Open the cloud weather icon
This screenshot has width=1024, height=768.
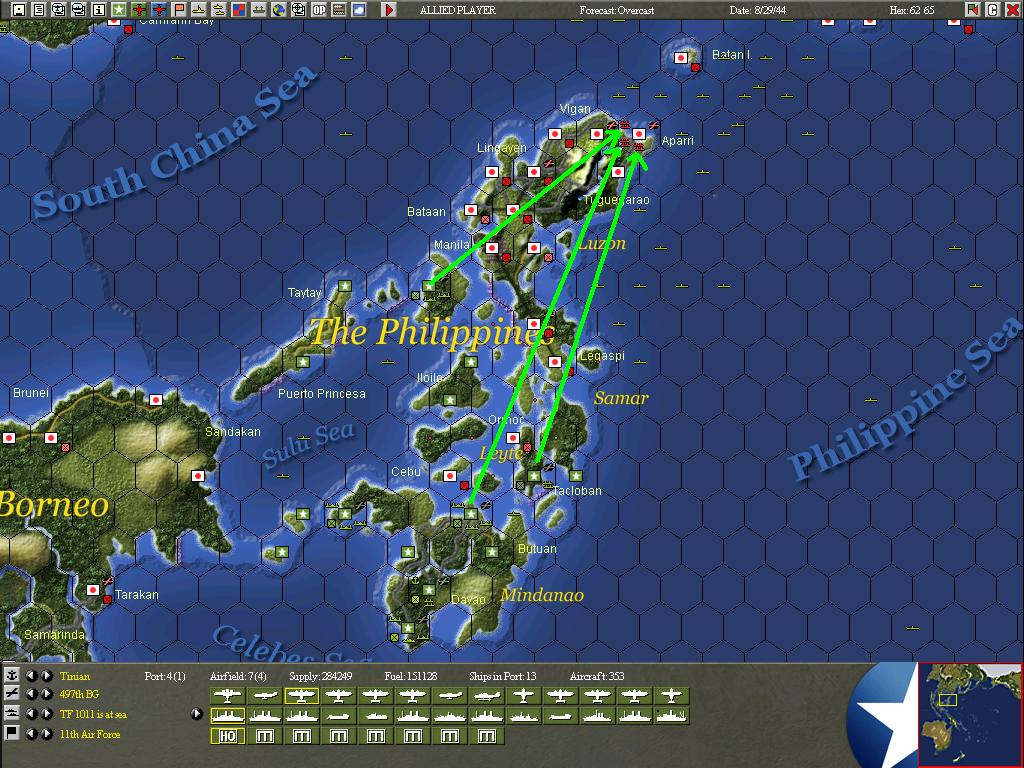359,9
